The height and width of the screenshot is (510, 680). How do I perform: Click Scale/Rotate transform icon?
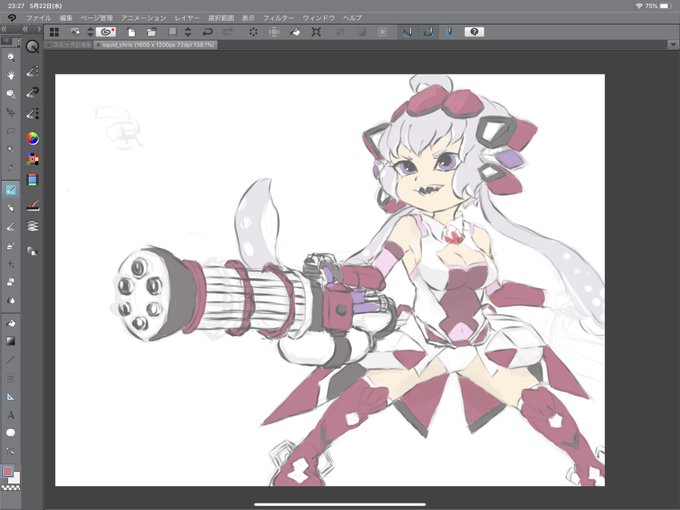tap(316, 32)
